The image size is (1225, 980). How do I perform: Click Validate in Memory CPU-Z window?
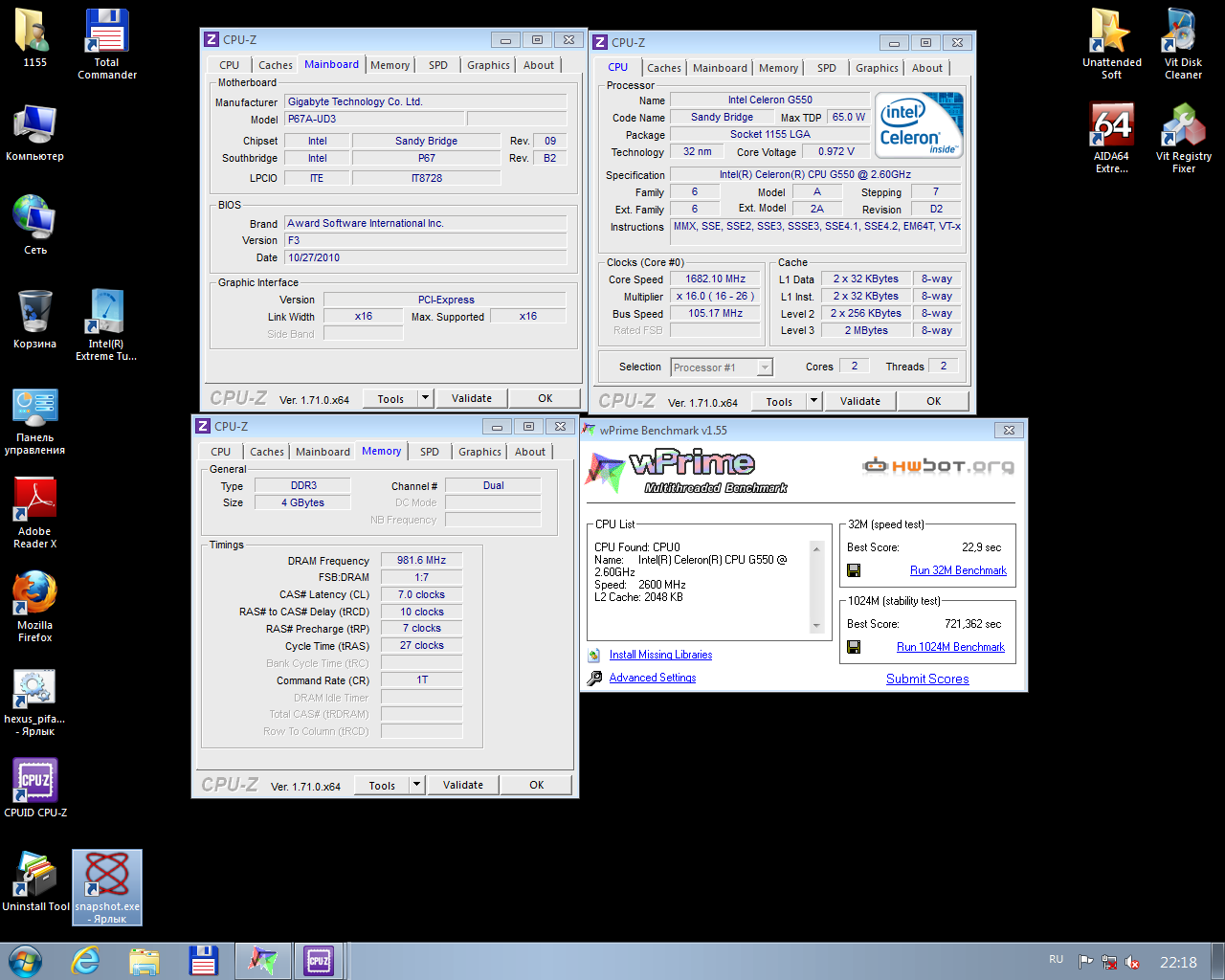(463, 785)
